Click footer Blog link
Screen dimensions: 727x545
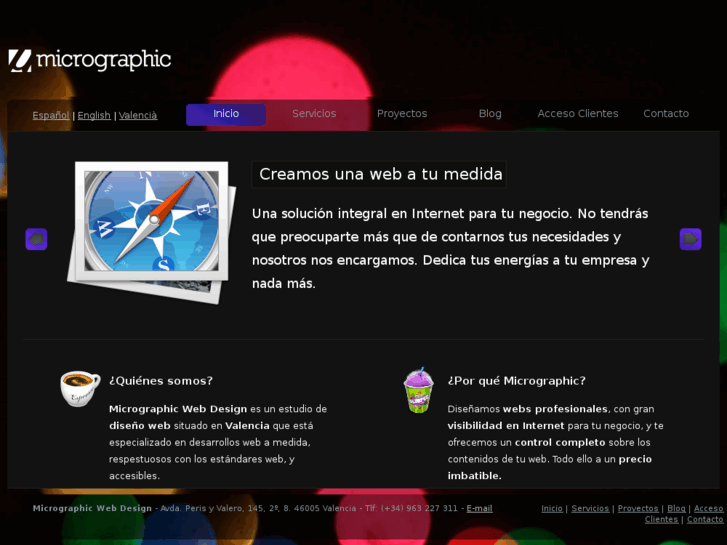coord(676,508)
